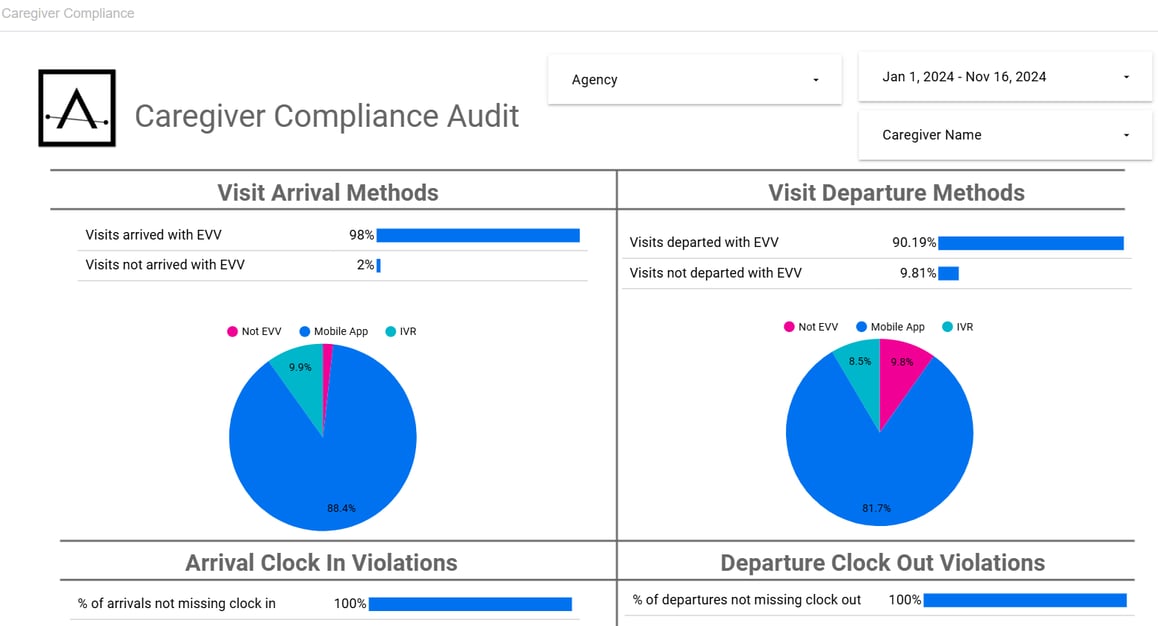
Task: Click the 90.19% Visits departed with EVV bar
Action: pos(1030,243)
